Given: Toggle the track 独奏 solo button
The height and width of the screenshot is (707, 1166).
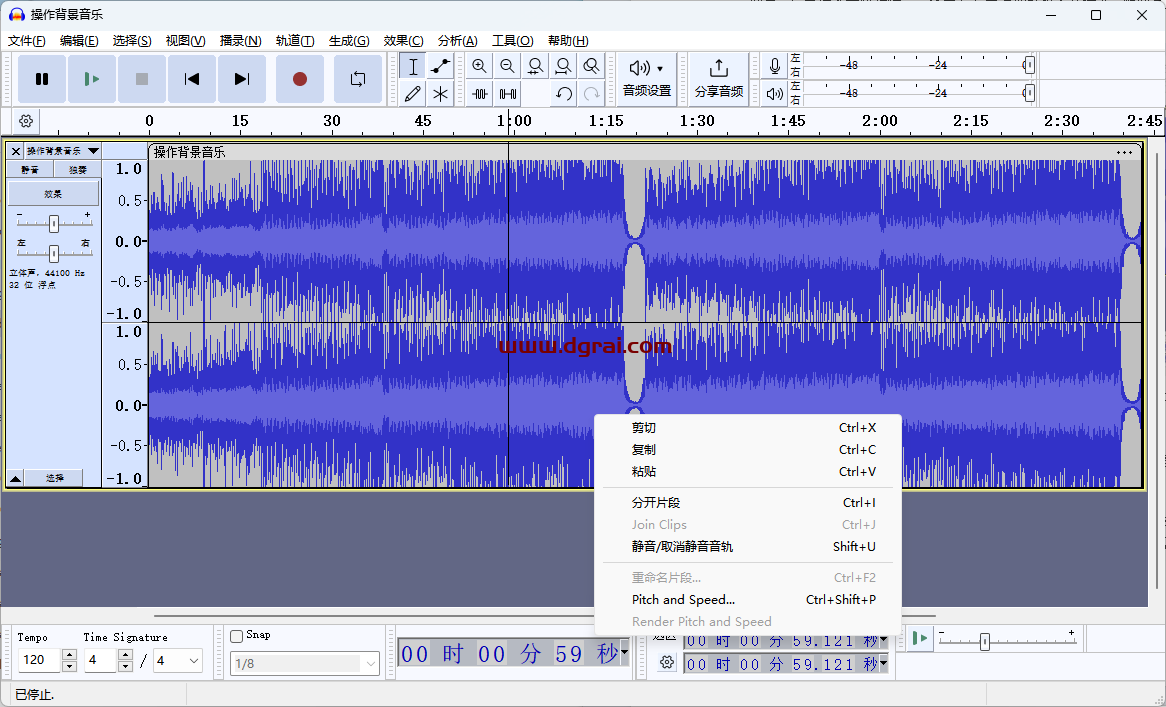Looking at the screenshot, I should pyautogui.click(x=77, y=170).
